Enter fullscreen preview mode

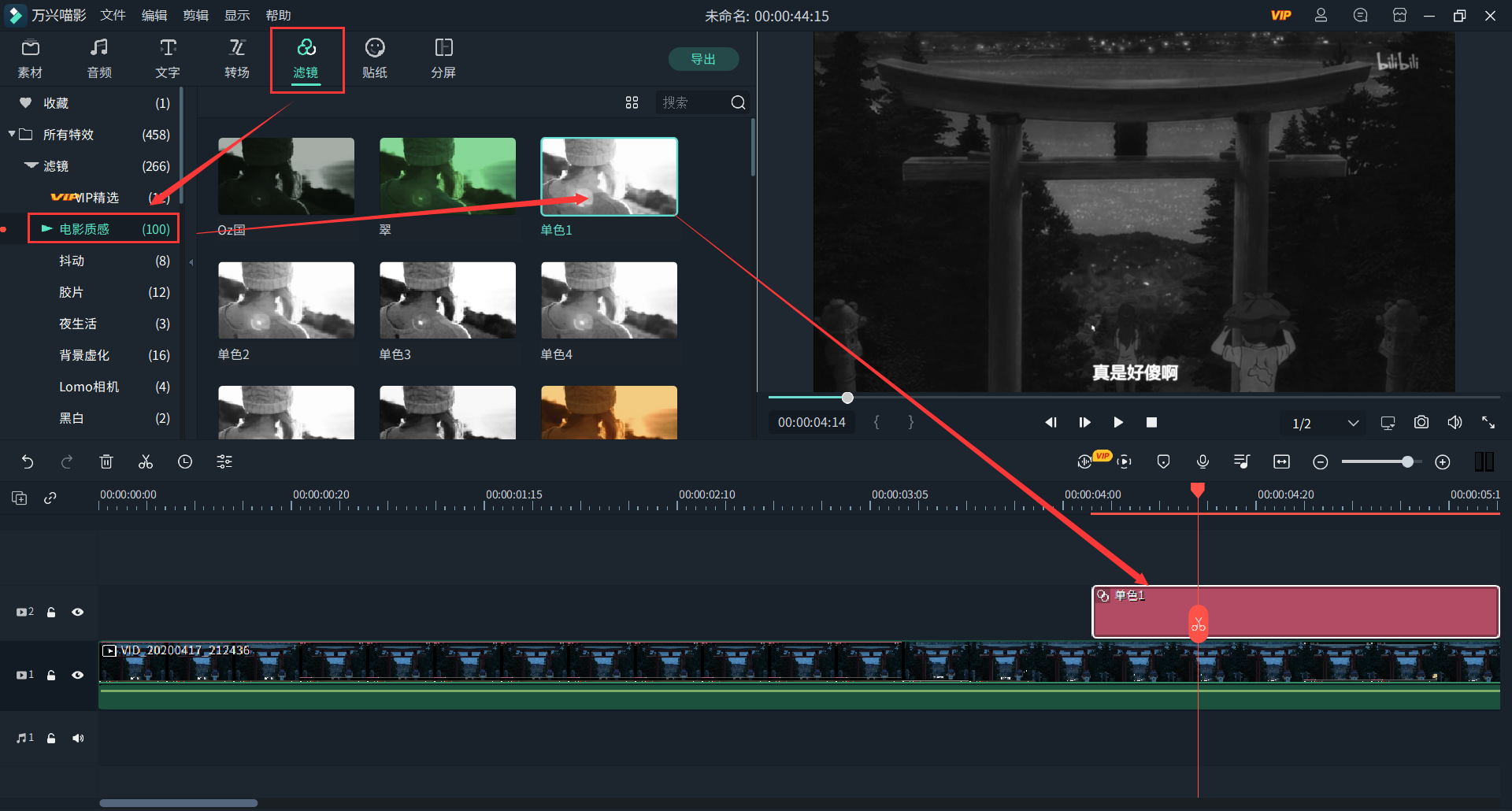(x=1488, y=423)
